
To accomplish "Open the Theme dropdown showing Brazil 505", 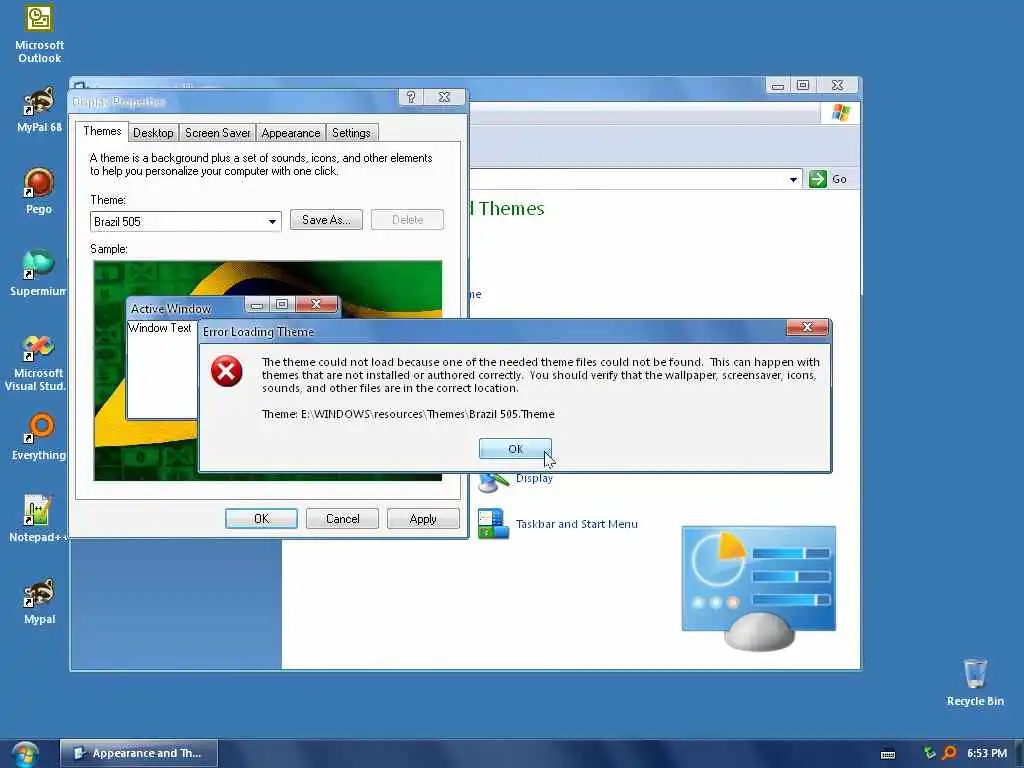I will click(x=185, y=221).
